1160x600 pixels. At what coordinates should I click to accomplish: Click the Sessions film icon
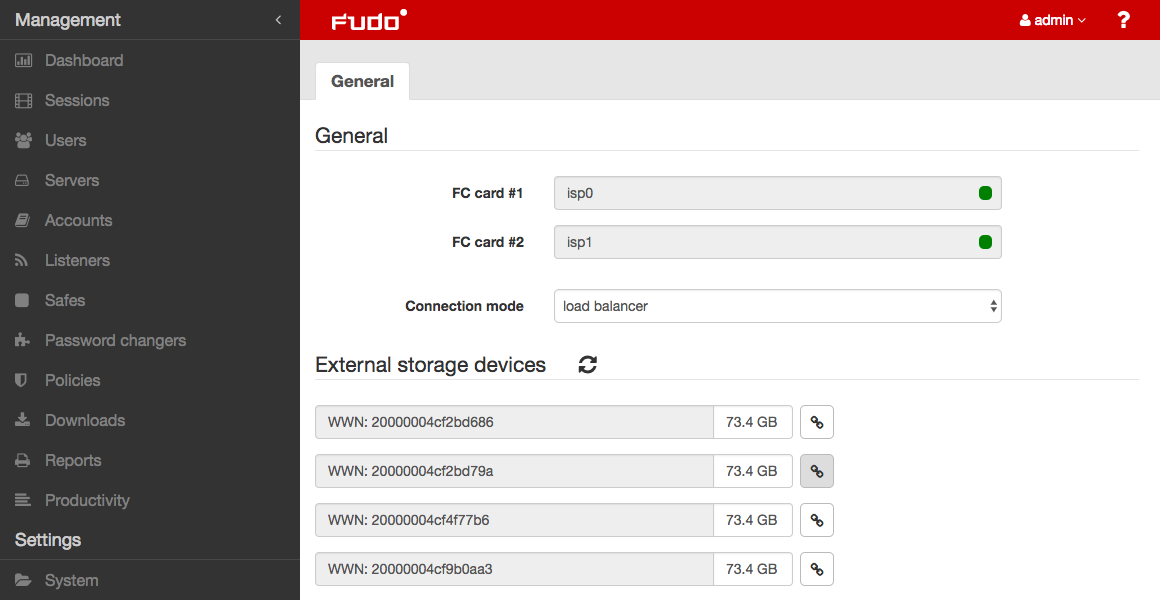pyautogui.click(x=23, y=101)
